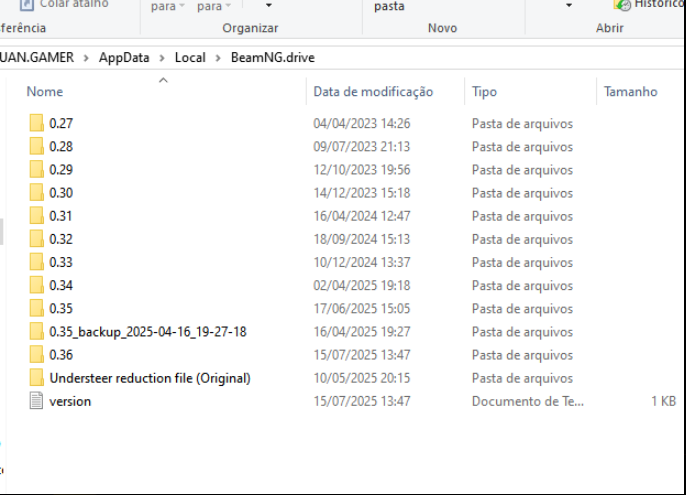This screenshot has width=686, height=495.
Task: Select the 0.30 folder icon
Action: coord(37,193)
